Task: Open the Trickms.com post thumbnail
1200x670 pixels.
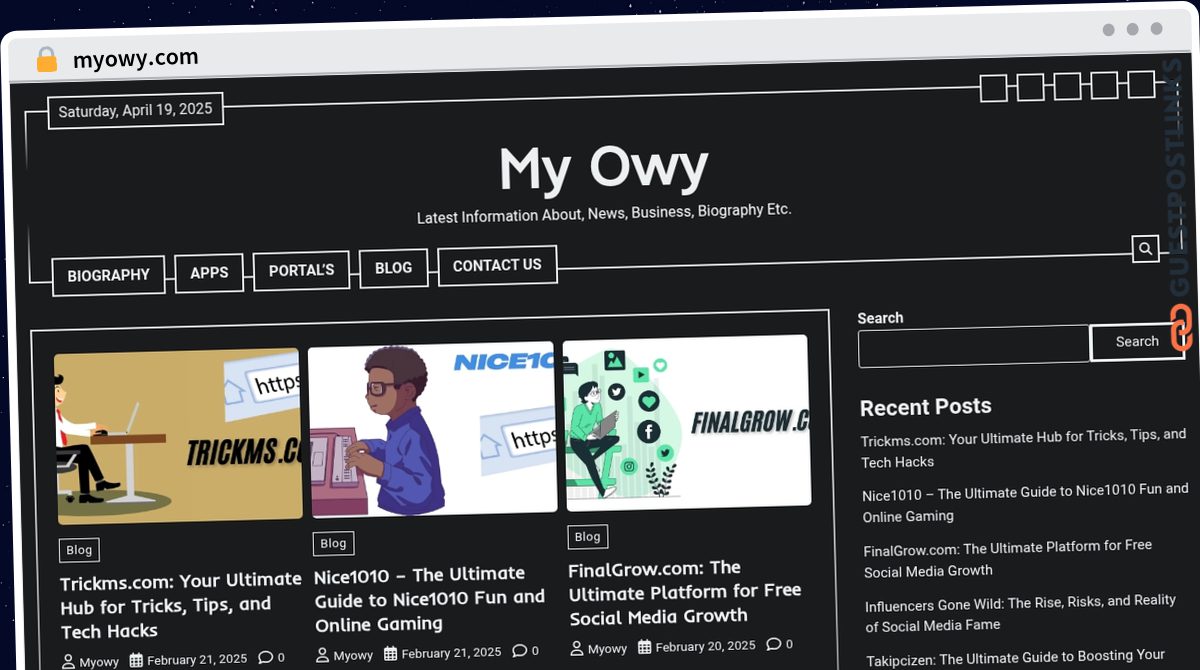Action: click(178, 436)
